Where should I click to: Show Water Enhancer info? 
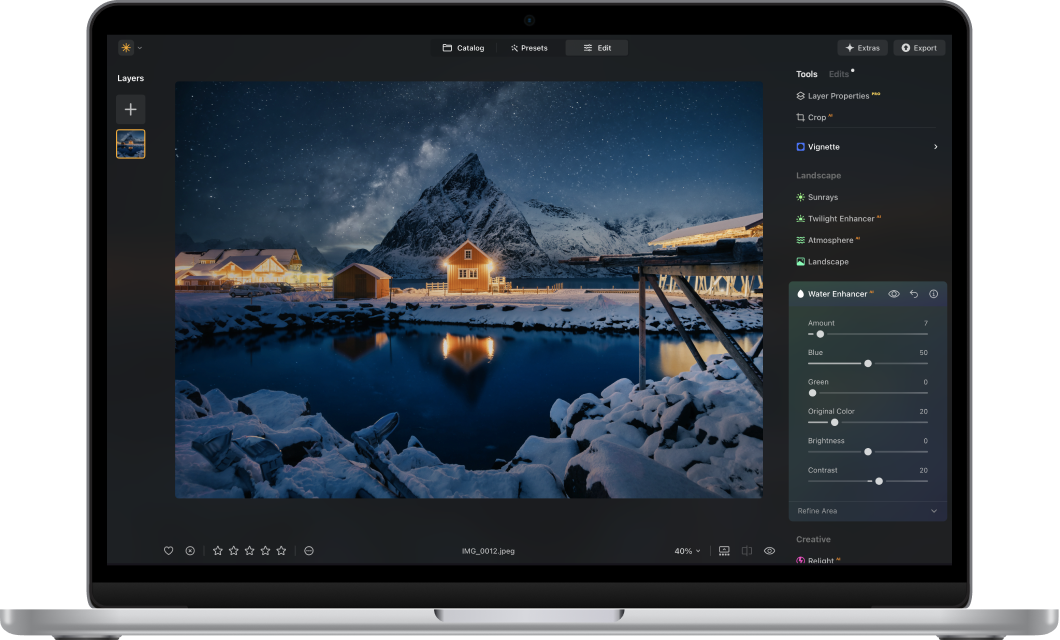[x=933, y=294]
